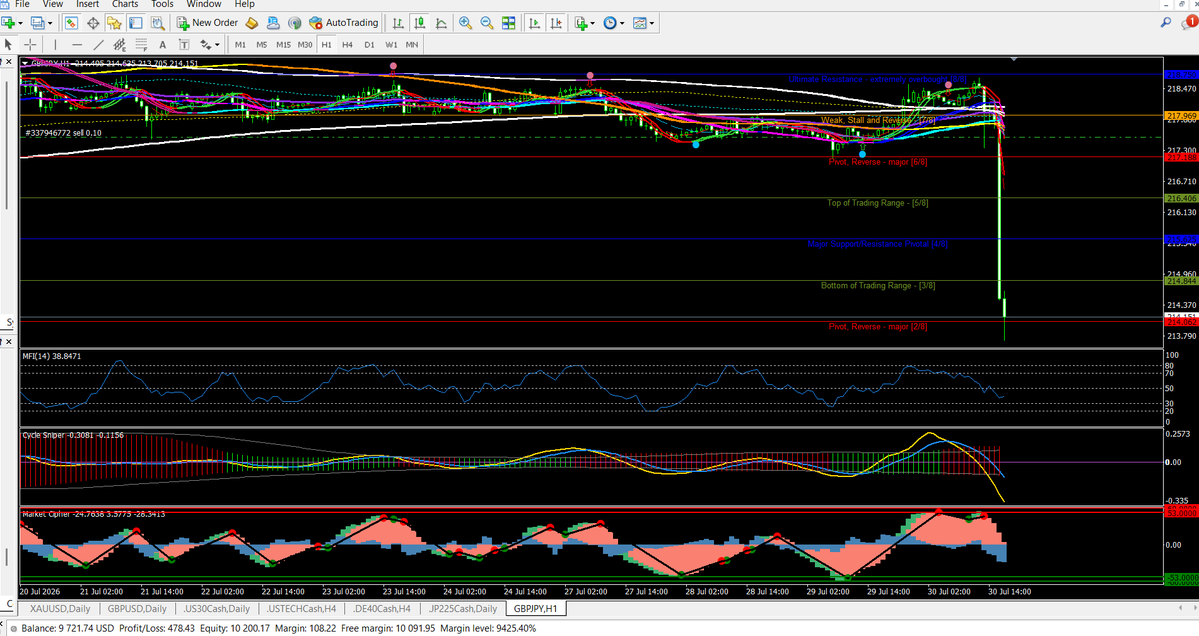1199x636 pixels.
Task: Switch chart to candlesticks
Action: point(419,23)
